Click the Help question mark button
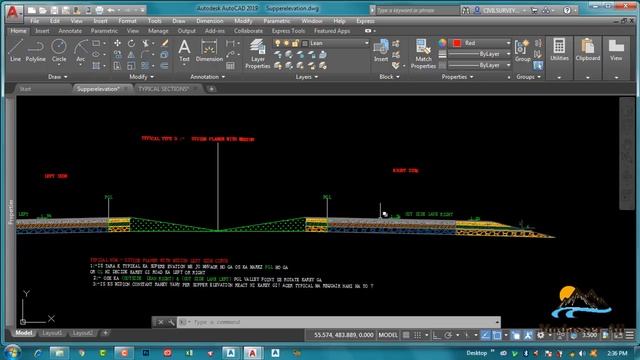The width and height of the screenshot is (640, 360). [567, 10]
